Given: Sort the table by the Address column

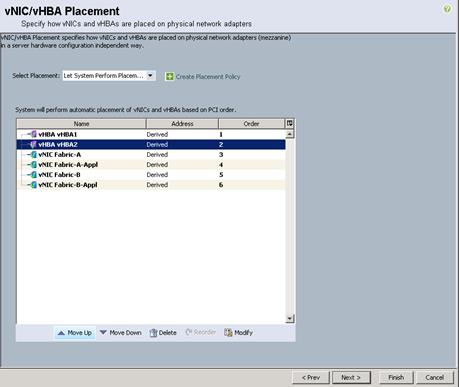Looking at the screenshot, I should tap(182, 124).
